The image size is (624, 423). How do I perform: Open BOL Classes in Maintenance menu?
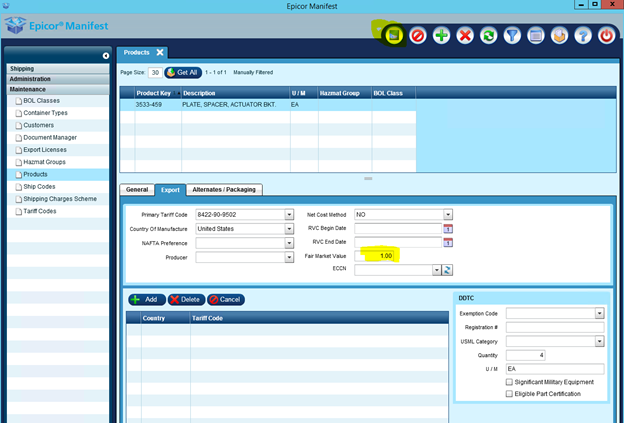pyautogui.click(x=41, y=101)
